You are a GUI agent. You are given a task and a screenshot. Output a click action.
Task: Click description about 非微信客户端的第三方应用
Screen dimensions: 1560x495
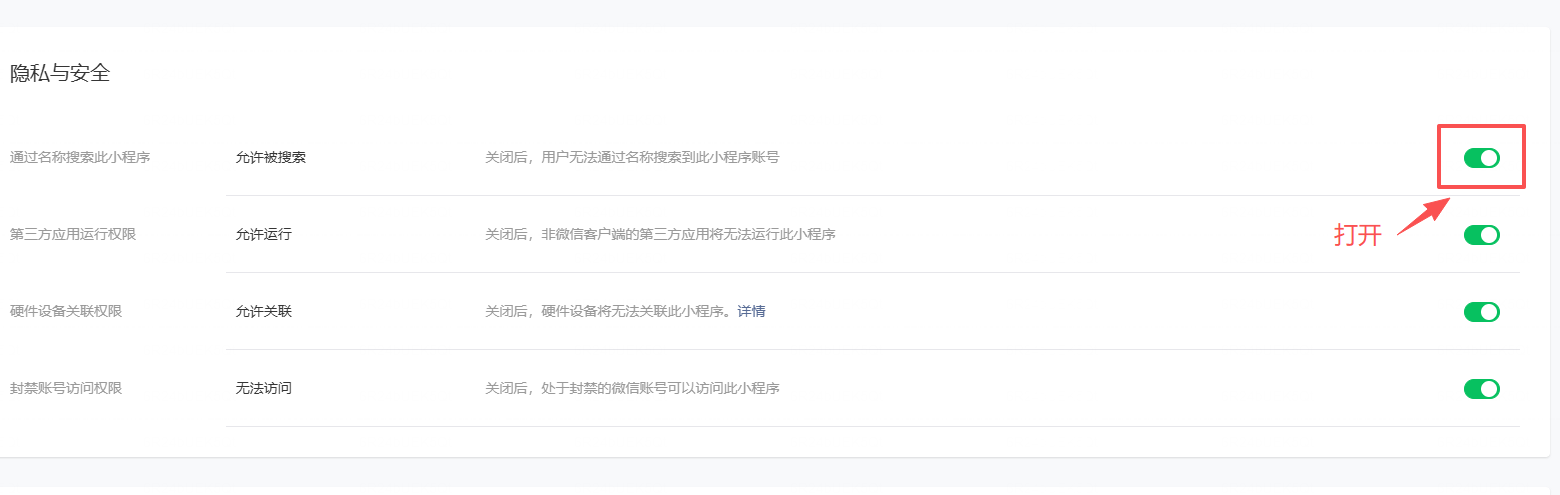point(660,234)
